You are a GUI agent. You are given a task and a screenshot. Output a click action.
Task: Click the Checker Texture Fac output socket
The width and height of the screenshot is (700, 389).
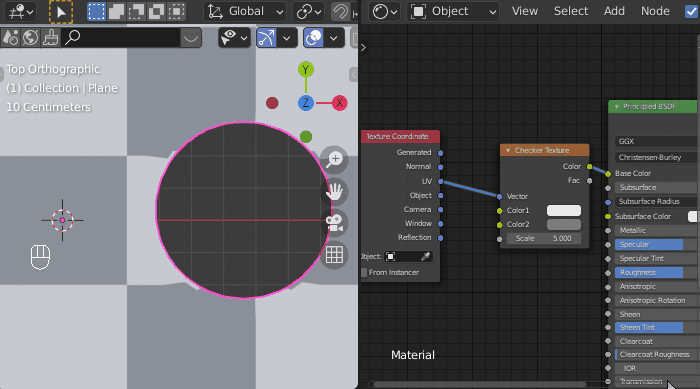589,181
